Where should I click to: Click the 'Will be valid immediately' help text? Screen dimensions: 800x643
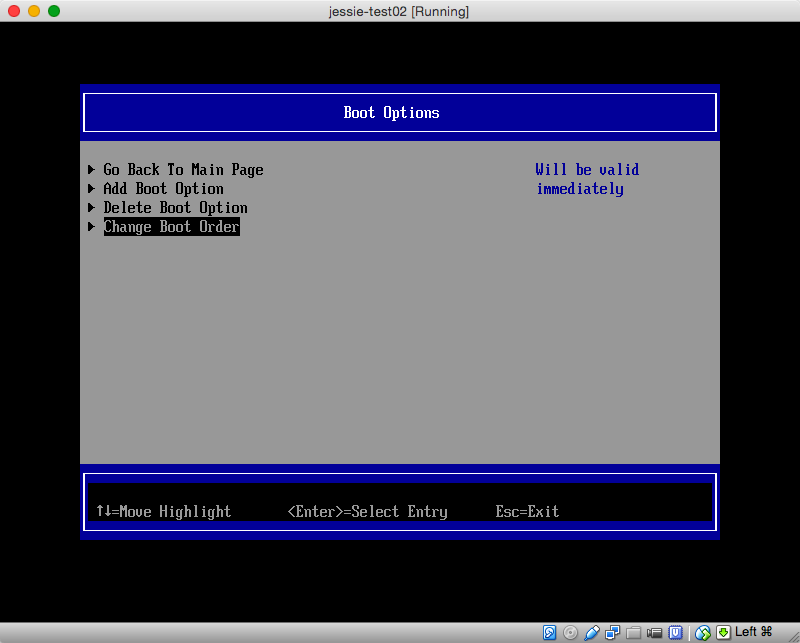tap(587, 179)
